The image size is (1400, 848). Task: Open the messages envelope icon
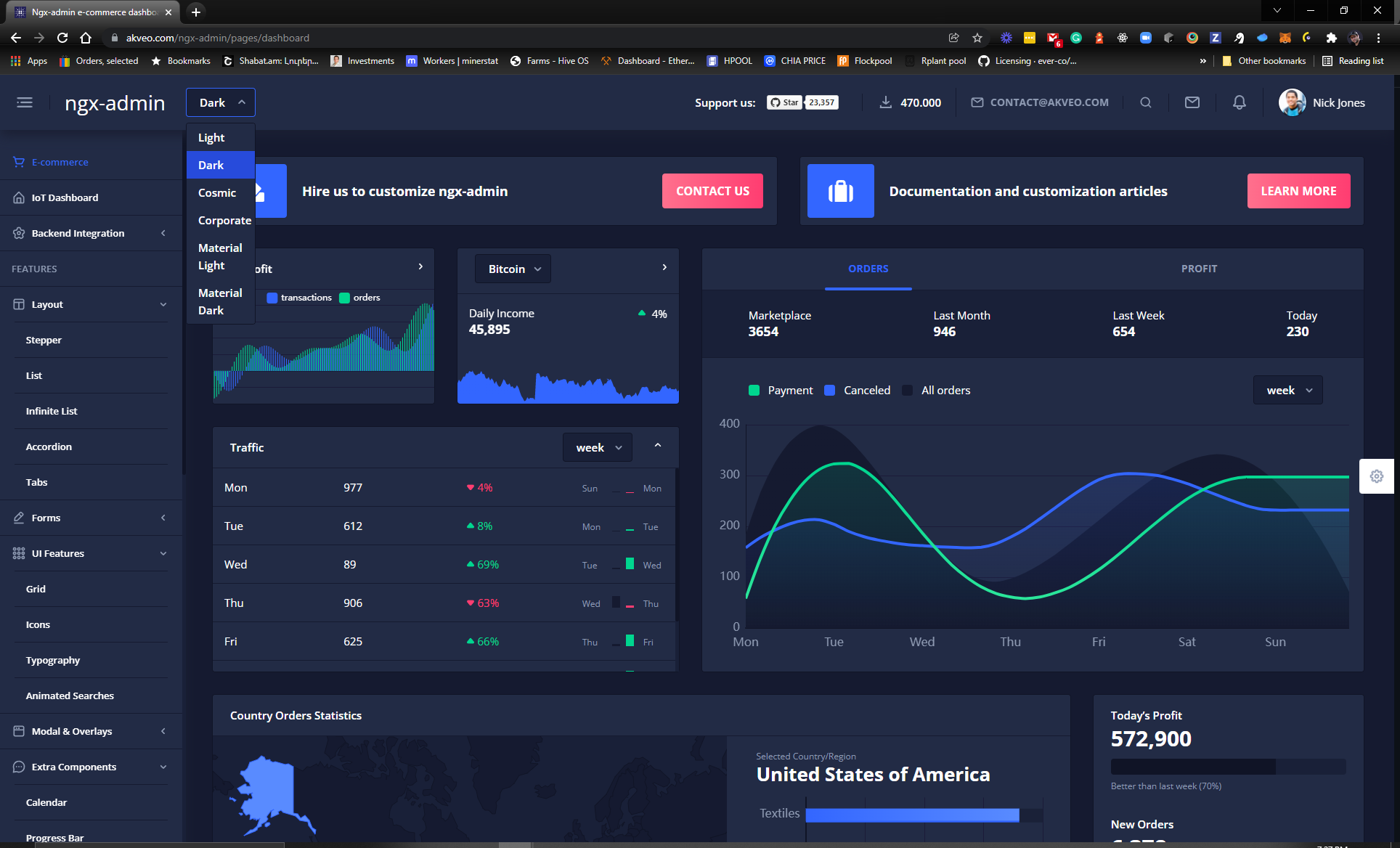(1192, 102)
